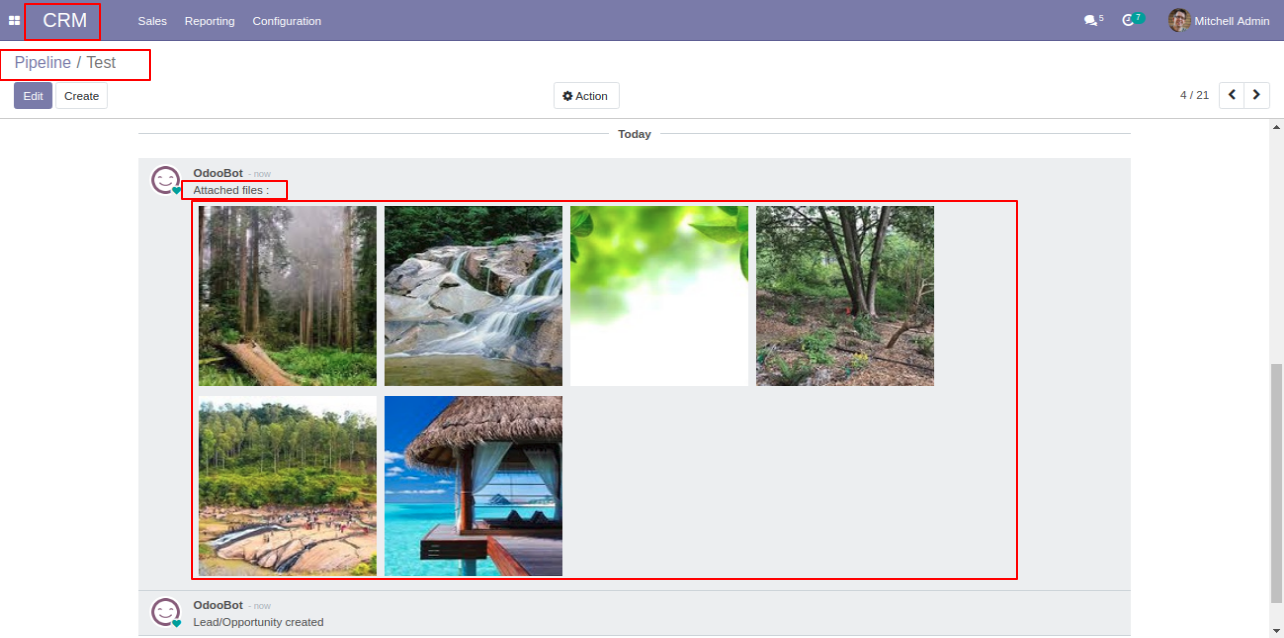The width and height of the screenshot is (1284, 638).
Task: Click OdooBot avatar on Attached files message
Action: pos(165,181)
